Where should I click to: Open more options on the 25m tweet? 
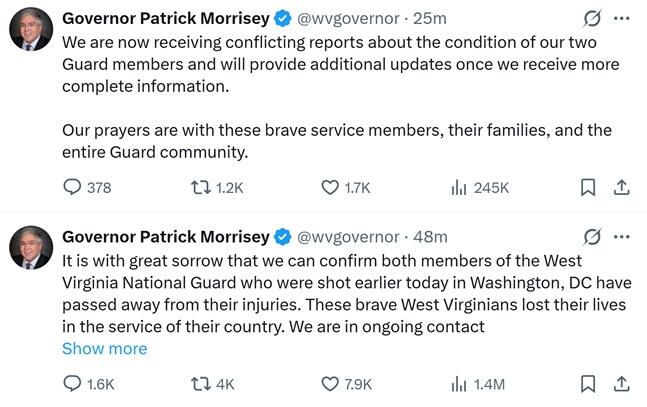(621, 19)
